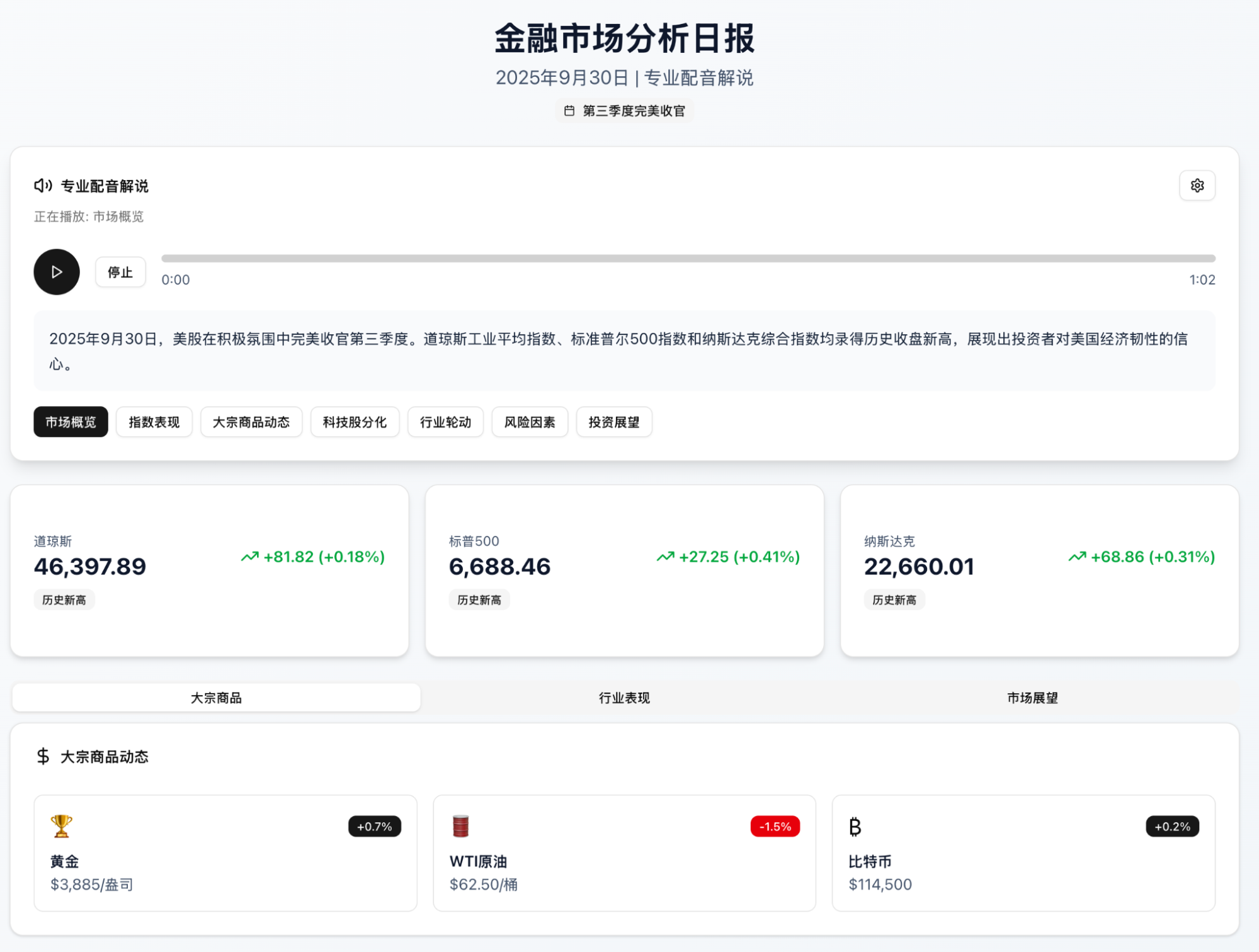Select the 行业轮动 section chip
This screenshot has width=1259, height=952.
click(445, 422)
